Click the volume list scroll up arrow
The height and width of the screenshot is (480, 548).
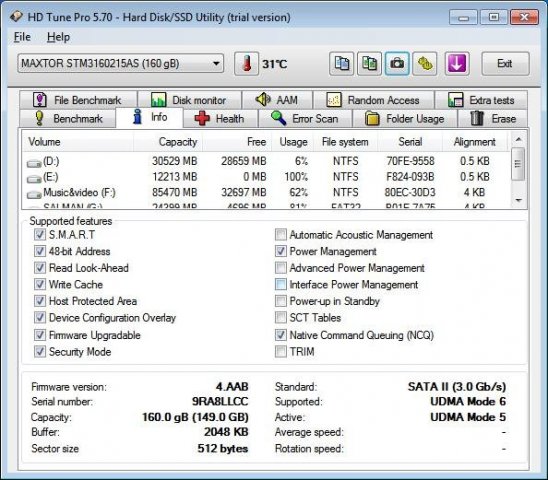pos(518,139)
